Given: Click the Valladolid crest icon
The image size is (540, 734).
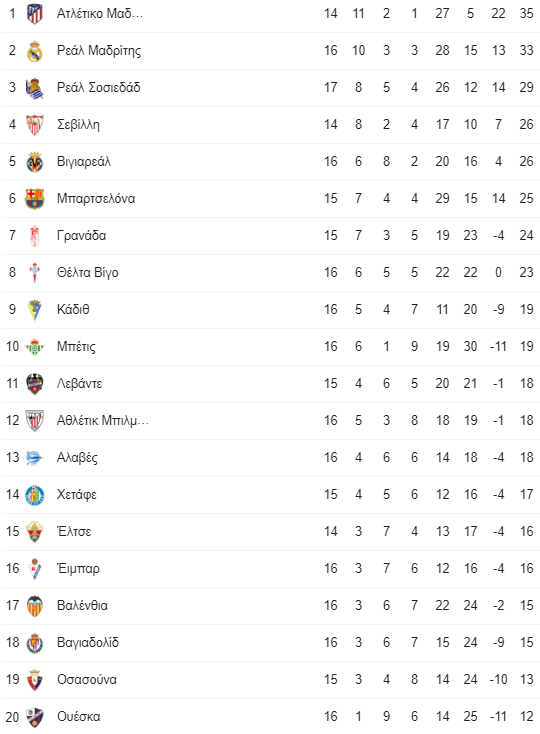Looking at the screenshot, I should pyautogui.click(x=35, y=642).
